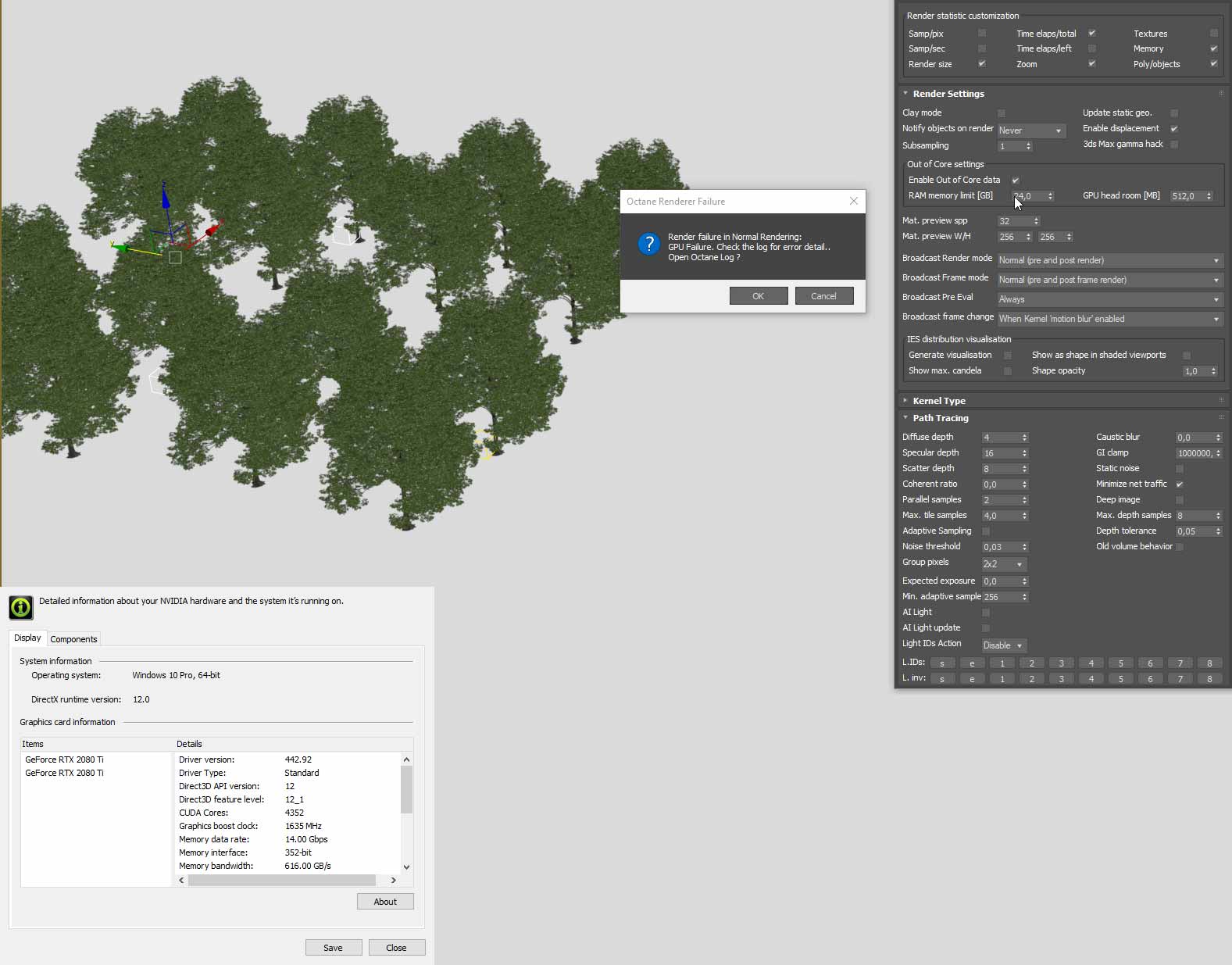Image resolution: width=1232 pixels, height=965 pixels.
Task: Click the blue question mark icon in dialog
Action: click(x=648, y=244)
